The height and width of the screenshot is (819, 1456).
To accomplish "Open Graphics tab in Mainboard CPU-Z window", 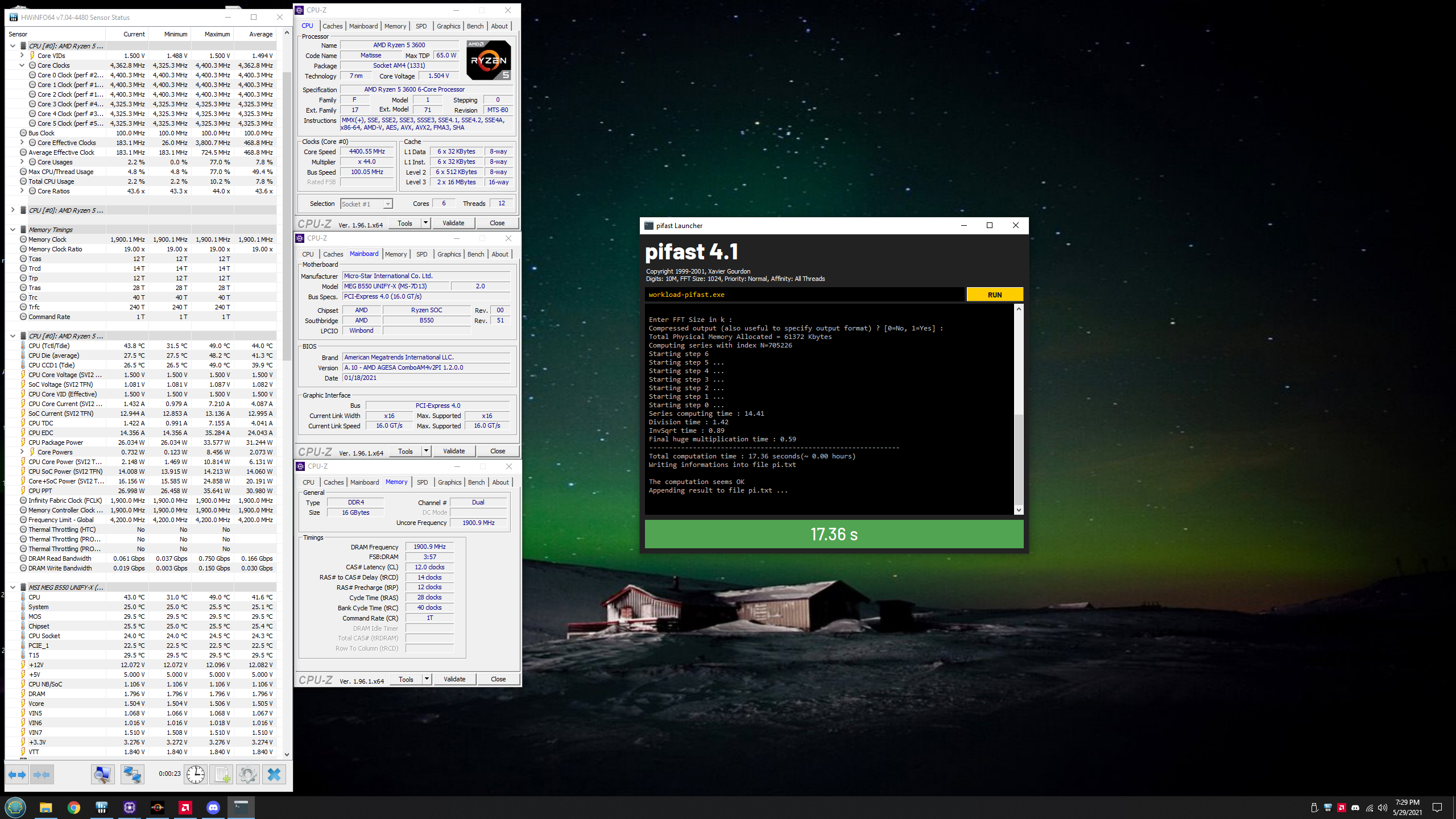I will click(x=449, y=254).
